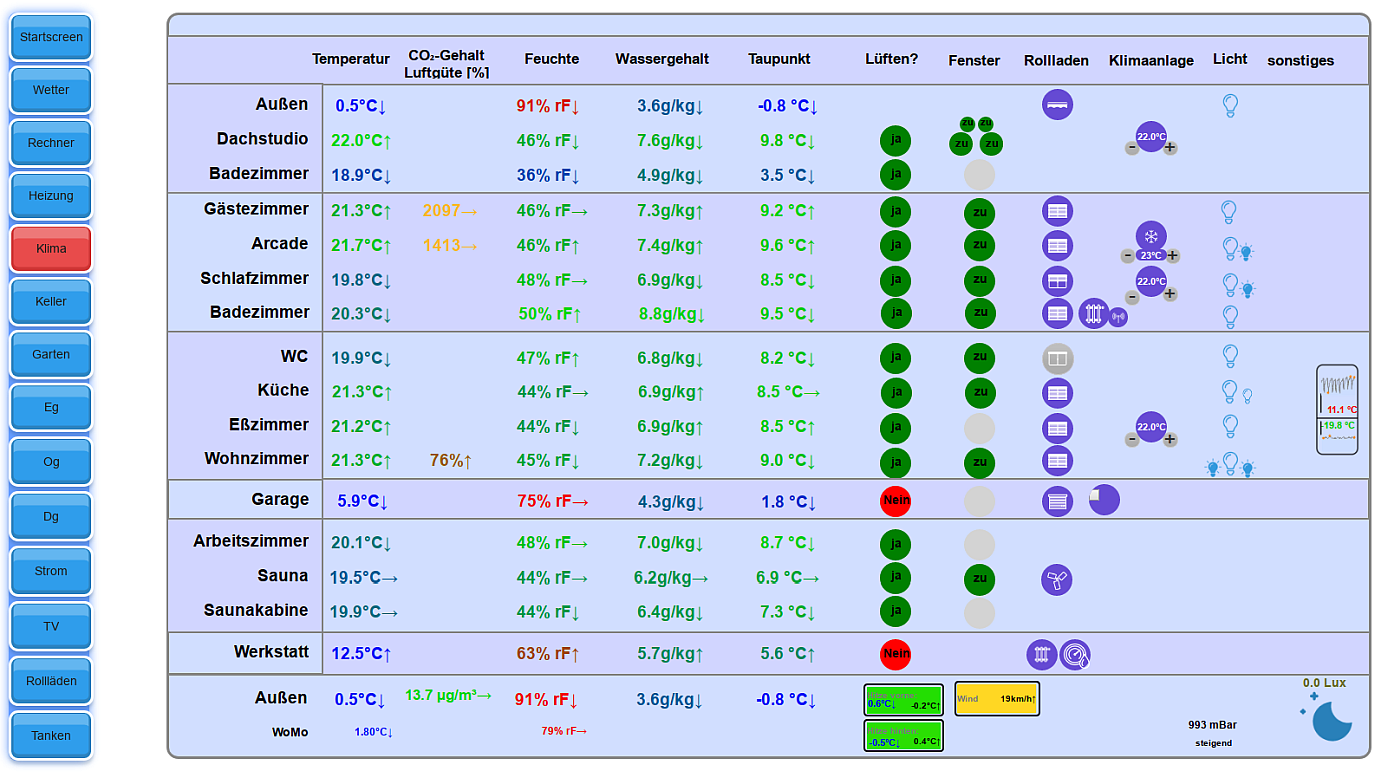1400x778 pixels.
Task: Increase the Dachstudio climate setpoint with plus
Action: (1170, 148)
